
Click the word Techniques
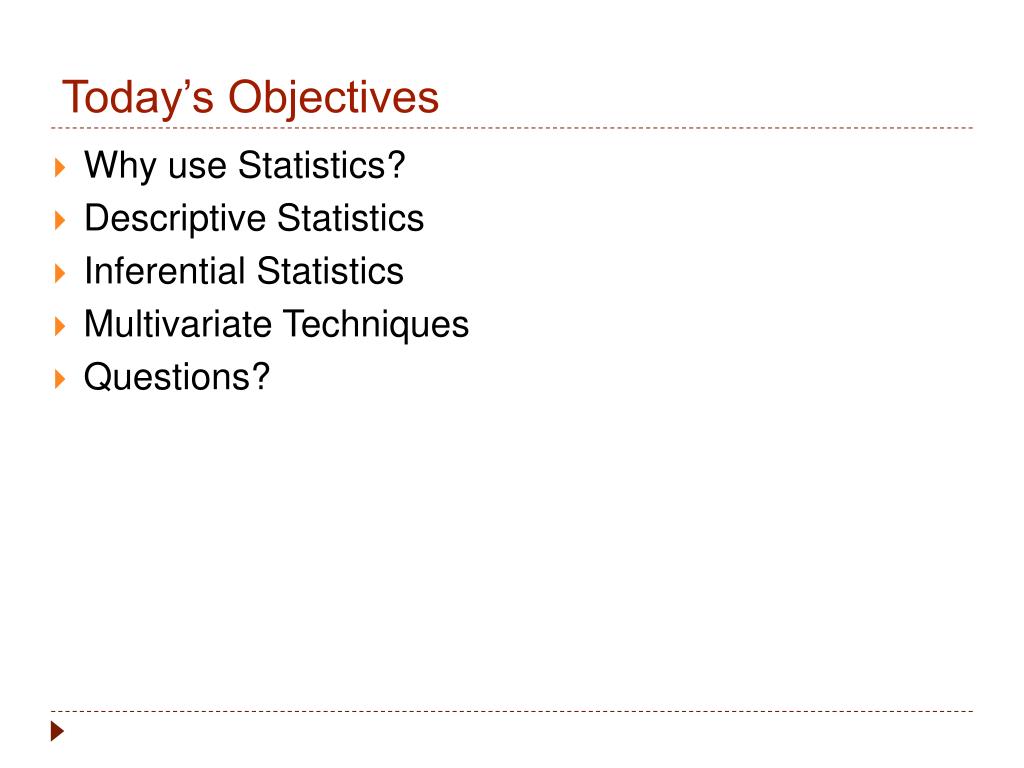coord(376,325)
